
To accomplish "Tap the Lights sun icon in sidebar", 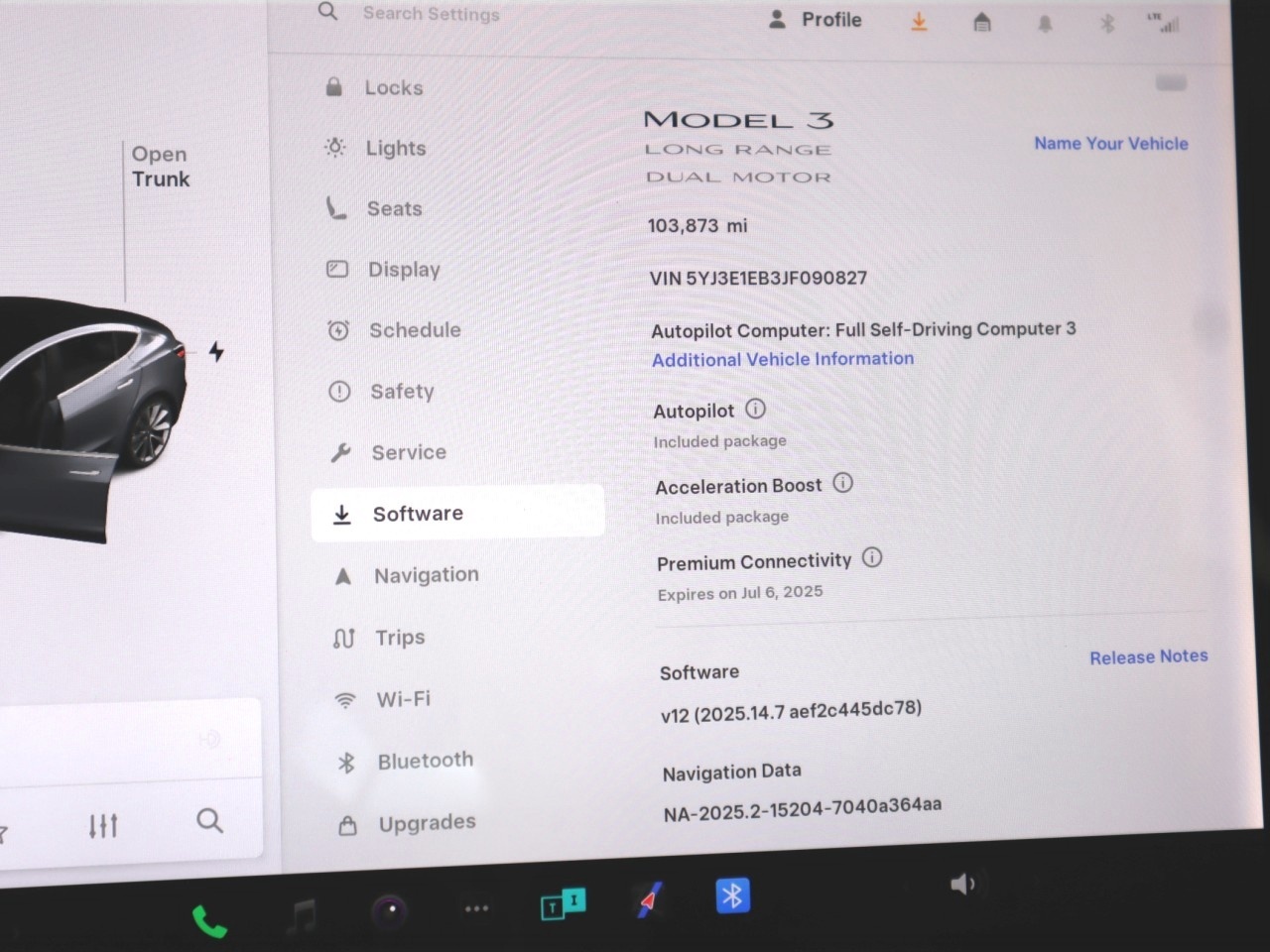I will point(335,148).
